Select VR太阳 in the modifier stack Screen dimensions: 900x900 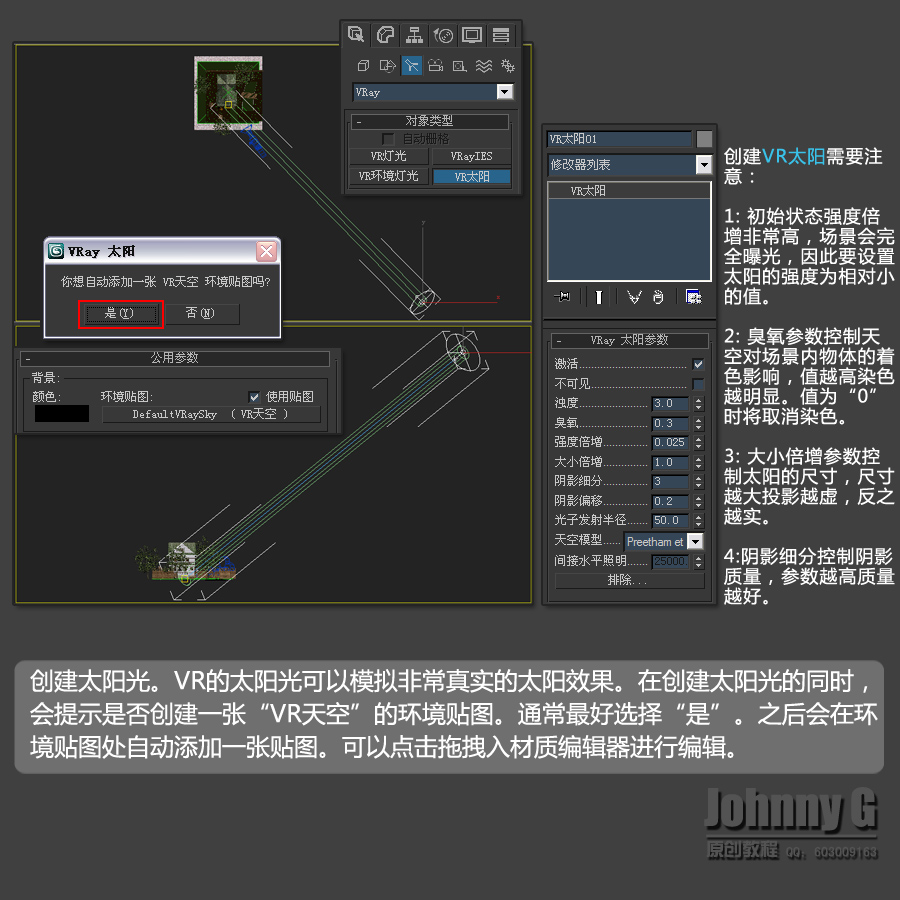tap(629, 191)
